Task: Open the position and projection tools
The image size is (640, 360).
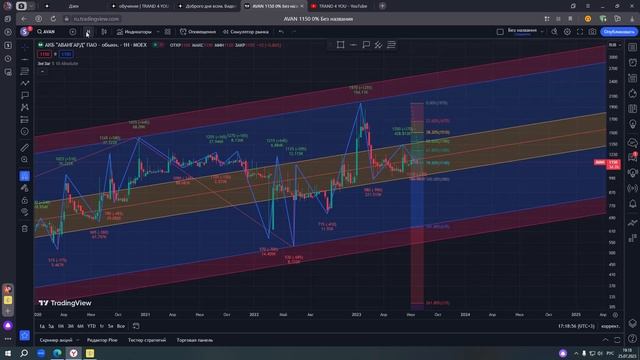Action: (x=25, y=120)
